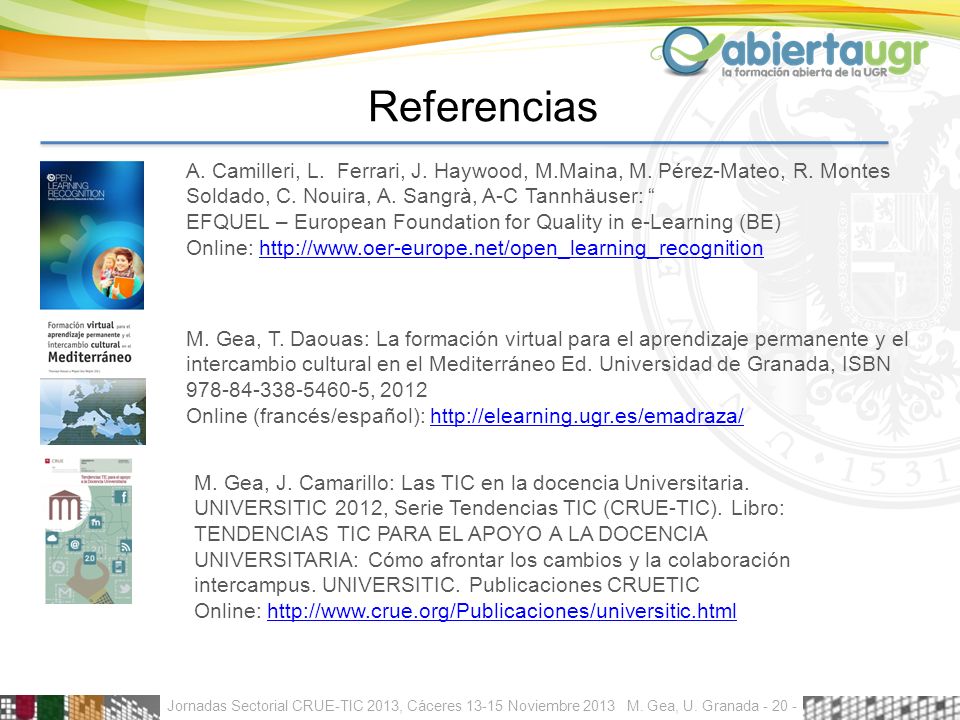960x720 pixels.
Task: Click 'TENDENCIAS TIC PARA EL APOYO A LA DOCENCIA' line
Action: click(451, 534)
